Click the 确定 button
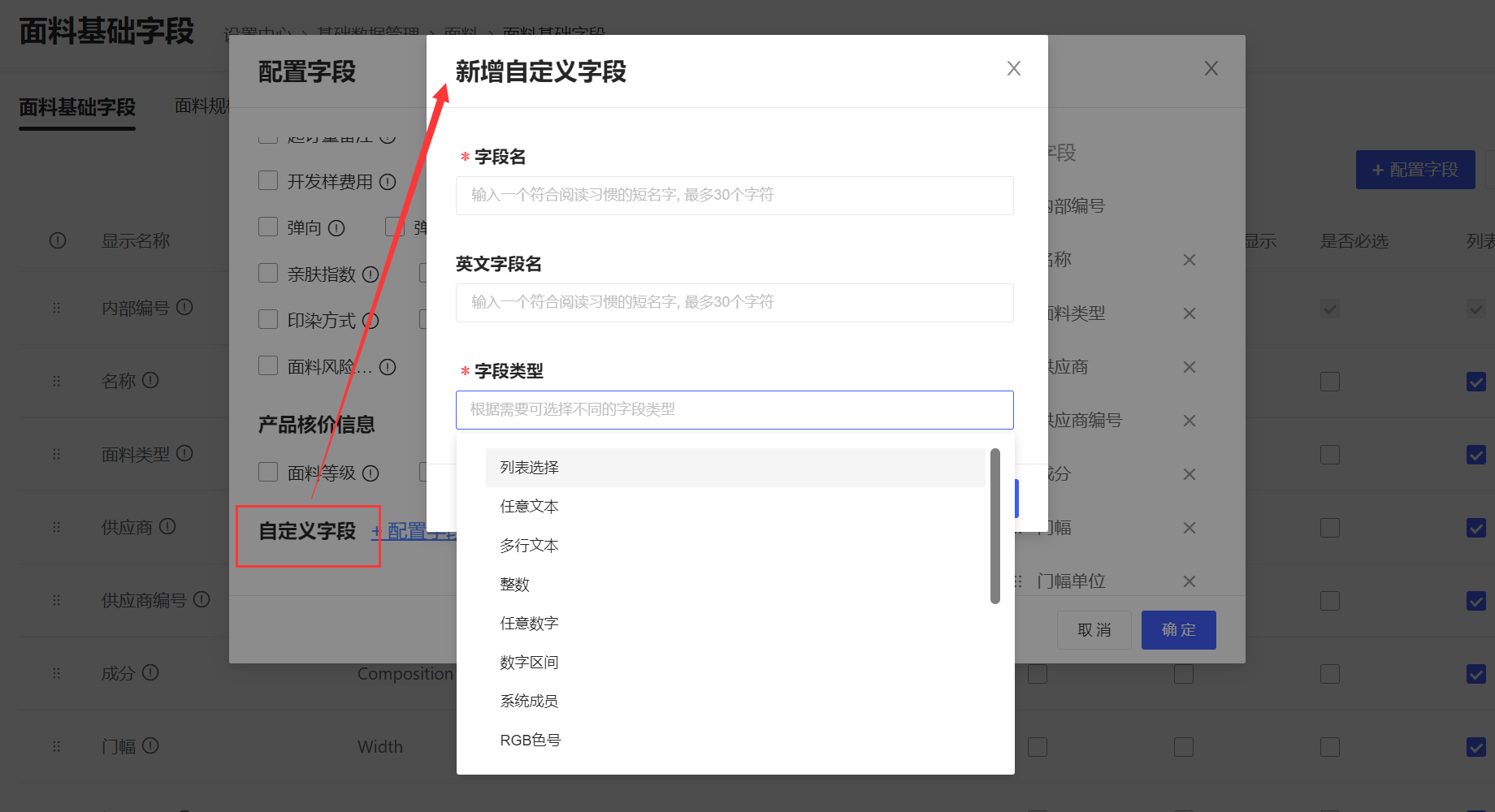Viewport: 1495px width, 812px height. [x=1178, y=630]
